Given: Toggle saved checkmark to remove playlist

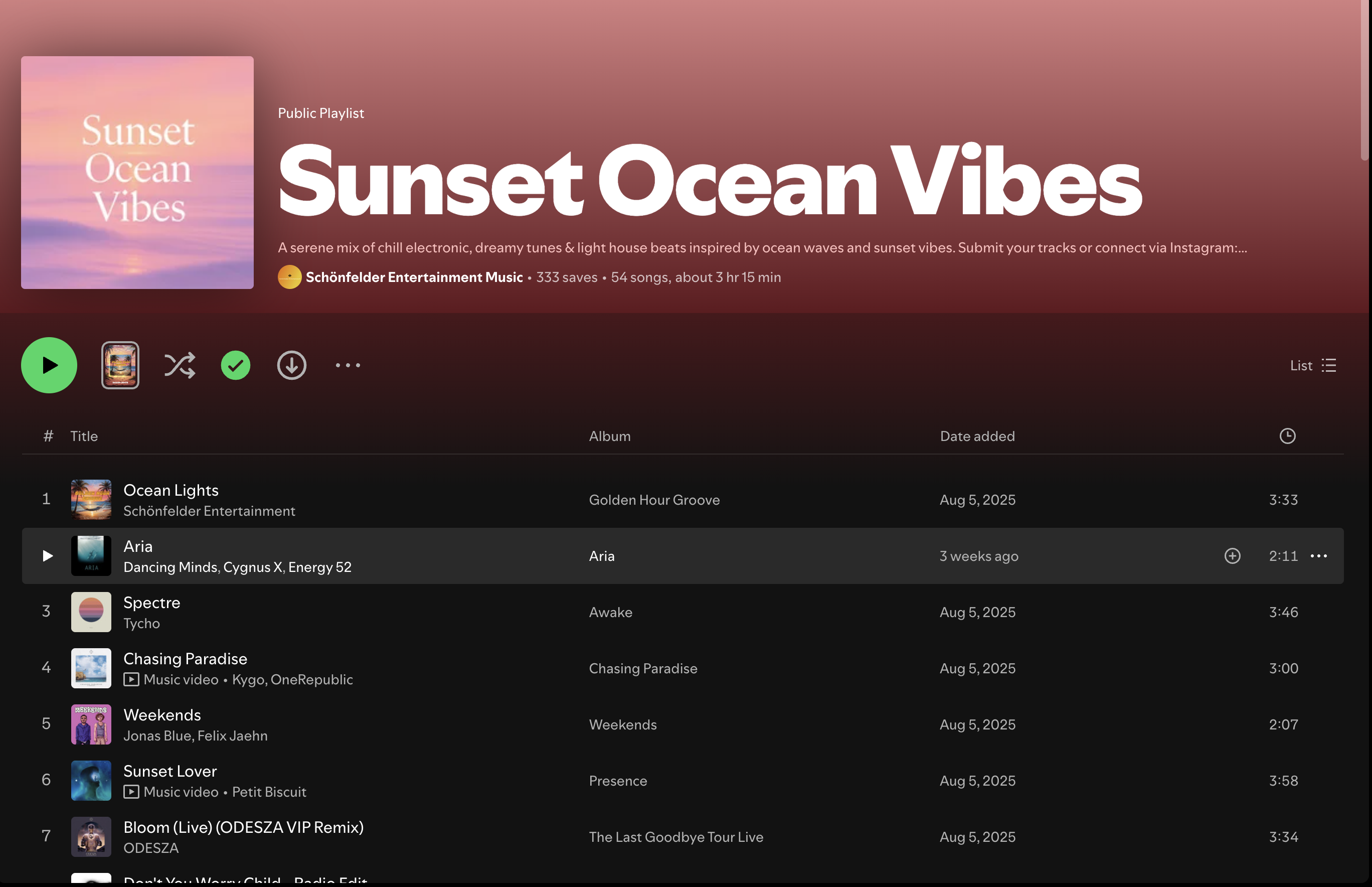Looking at the screenshot, I should click(x=236, y=365).
